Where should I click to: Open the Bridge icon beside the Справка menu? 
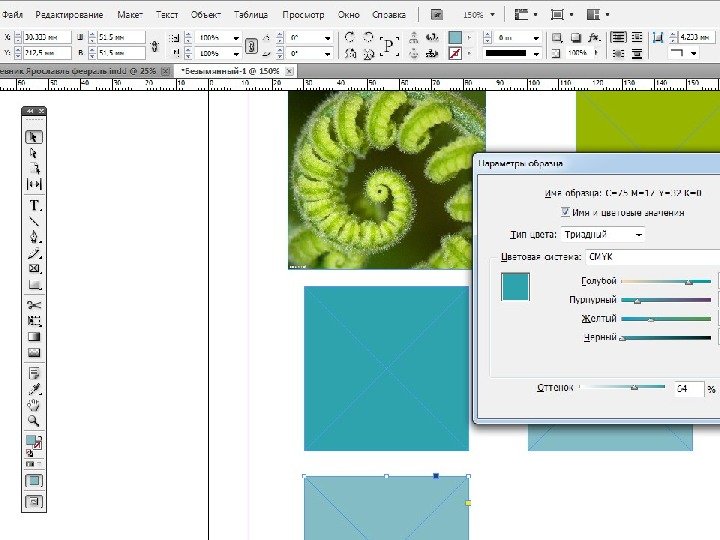pyautogui.click(x=437, y=15)
